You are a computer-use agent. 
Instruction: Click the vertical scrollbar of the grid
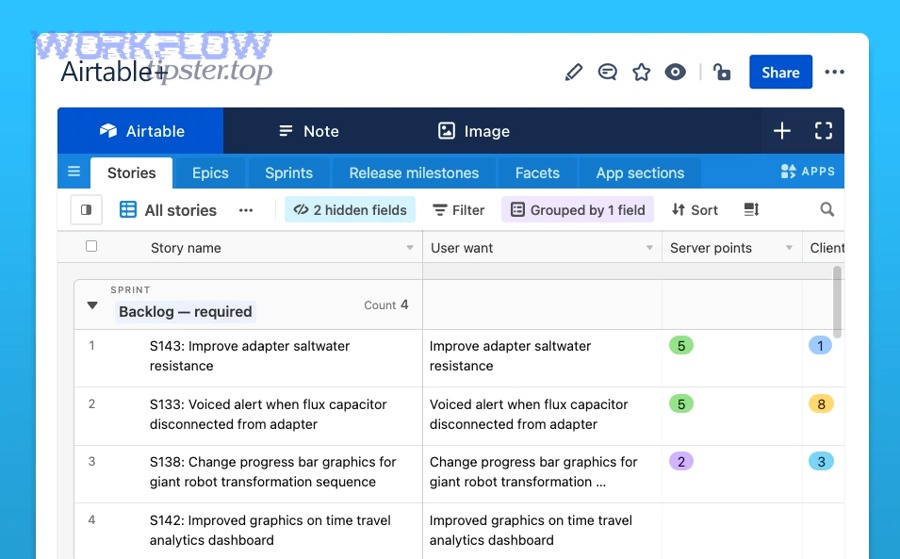point(837,302)
